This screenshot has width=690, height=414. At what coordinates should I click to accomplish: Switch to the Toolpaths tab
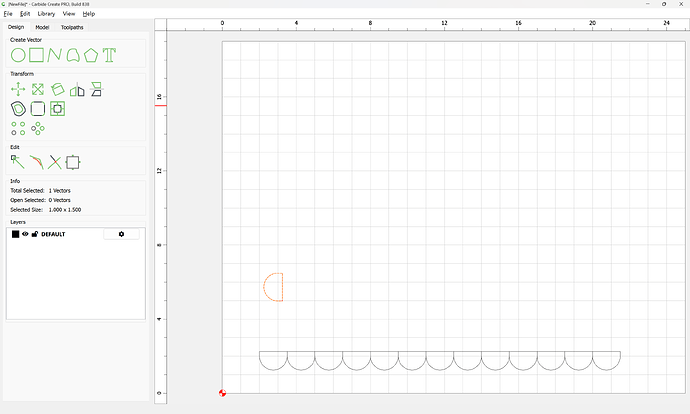(x=72, y=27)
